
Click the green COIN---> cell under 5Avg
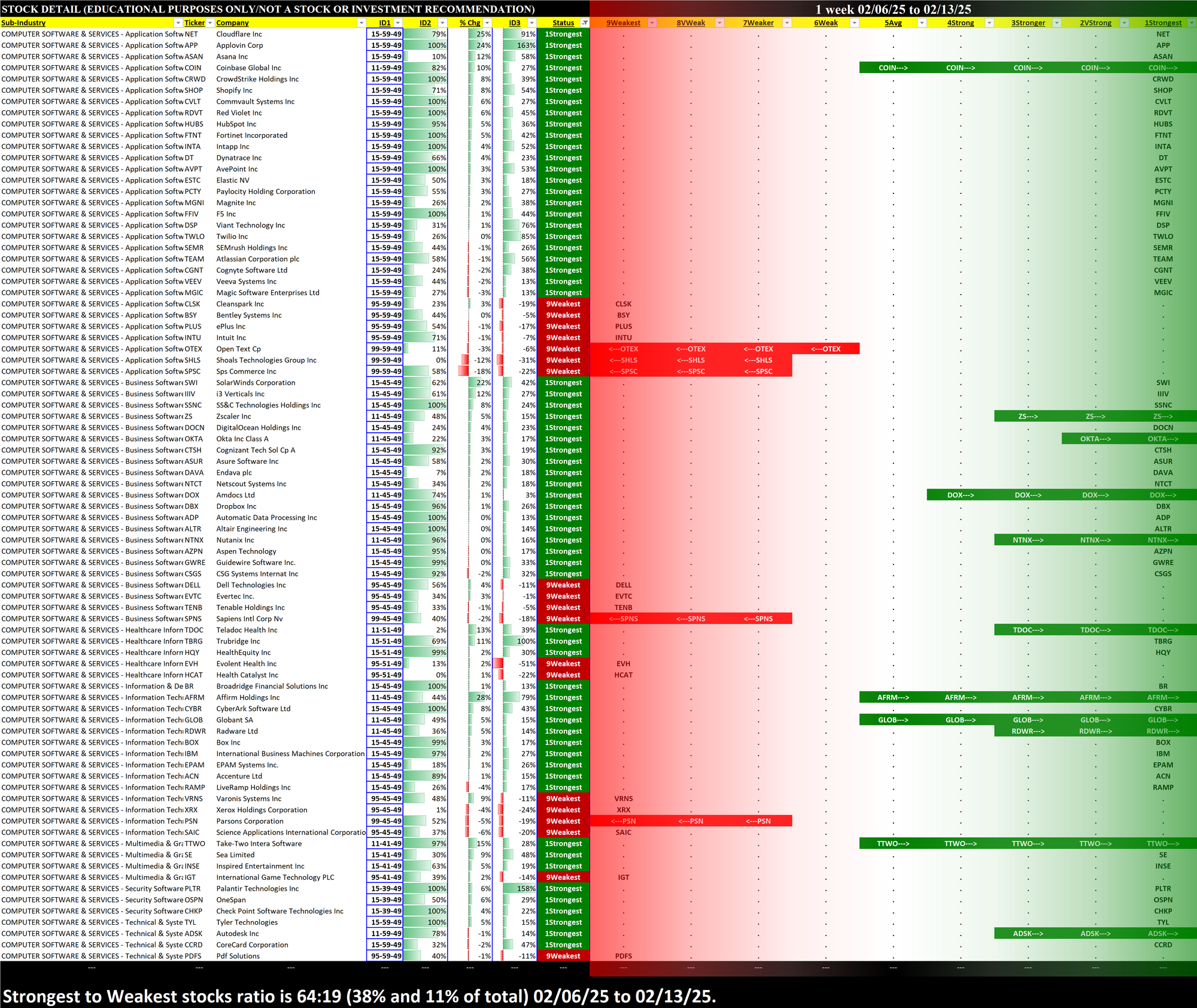[x=892, y=68]
